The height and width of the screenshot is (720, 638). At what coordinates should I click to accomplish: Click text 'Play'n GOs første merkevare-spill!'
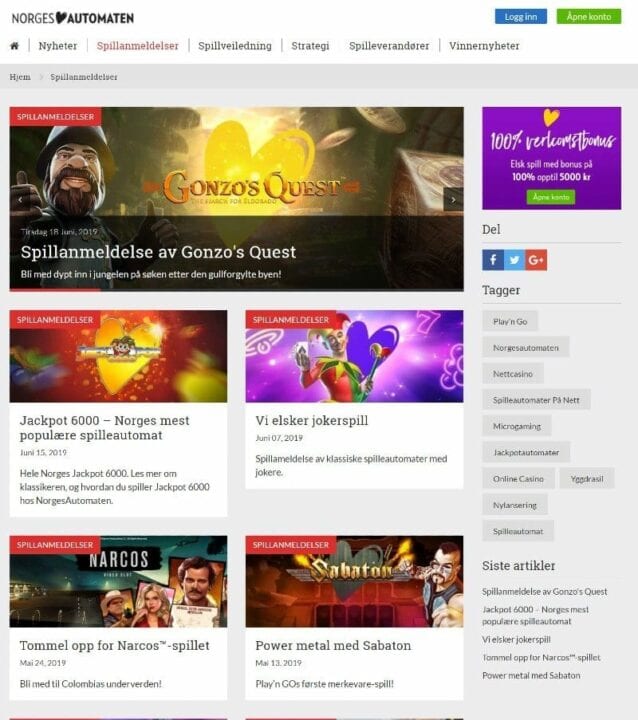tap(325, 684)
